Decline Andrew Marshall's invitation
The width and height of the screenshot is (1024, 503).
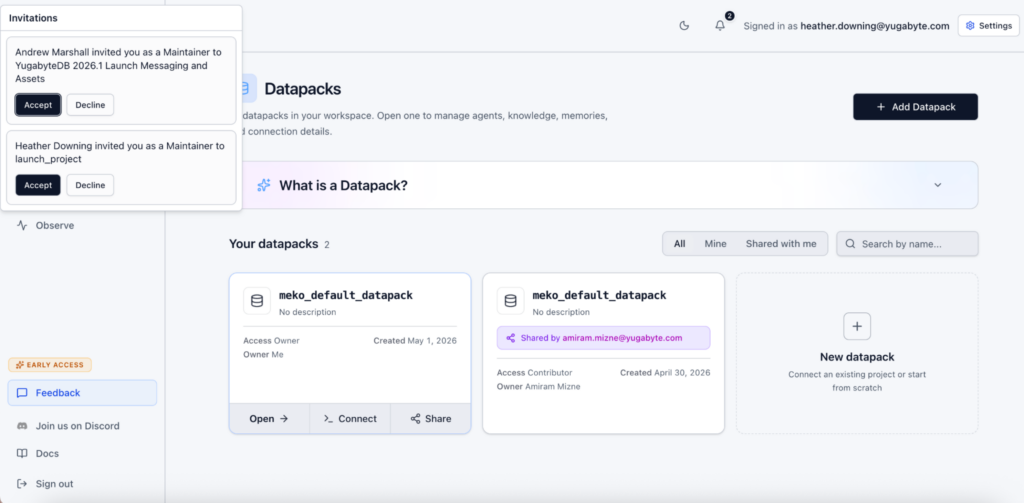(90, 105)
